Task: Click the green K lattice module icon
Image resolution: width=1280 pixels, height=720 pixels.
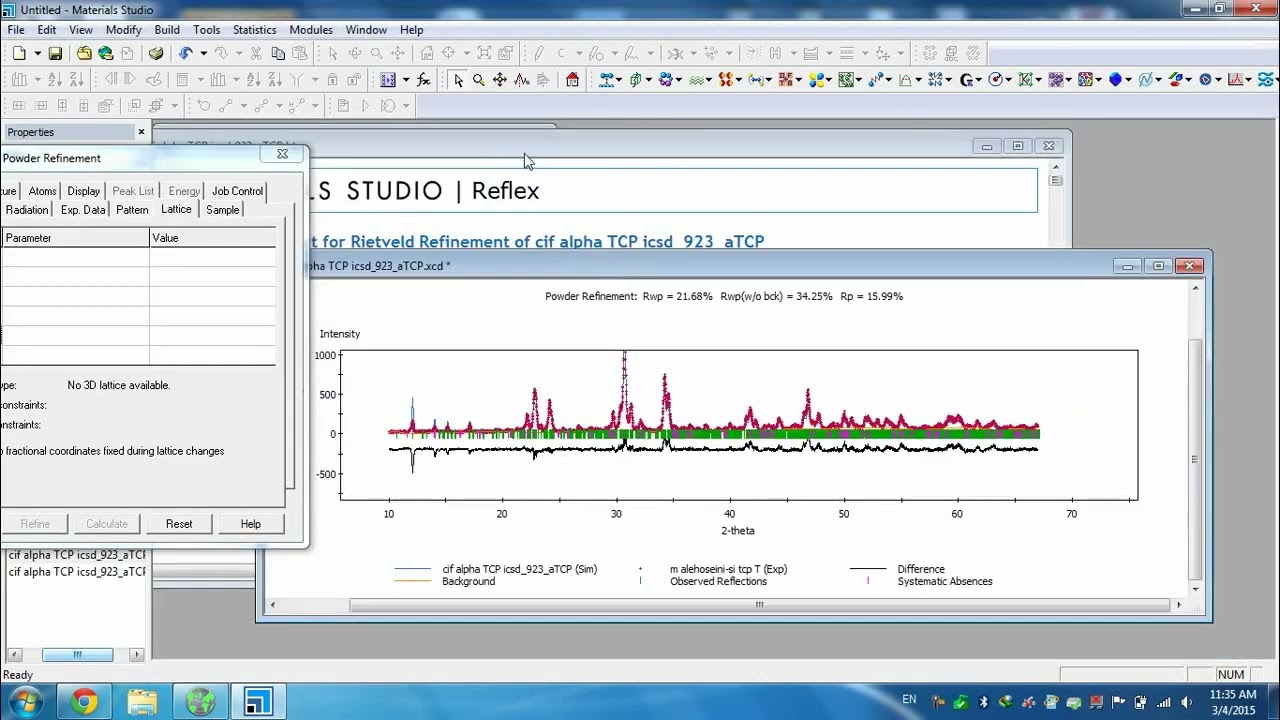Action: [1024, 80]
